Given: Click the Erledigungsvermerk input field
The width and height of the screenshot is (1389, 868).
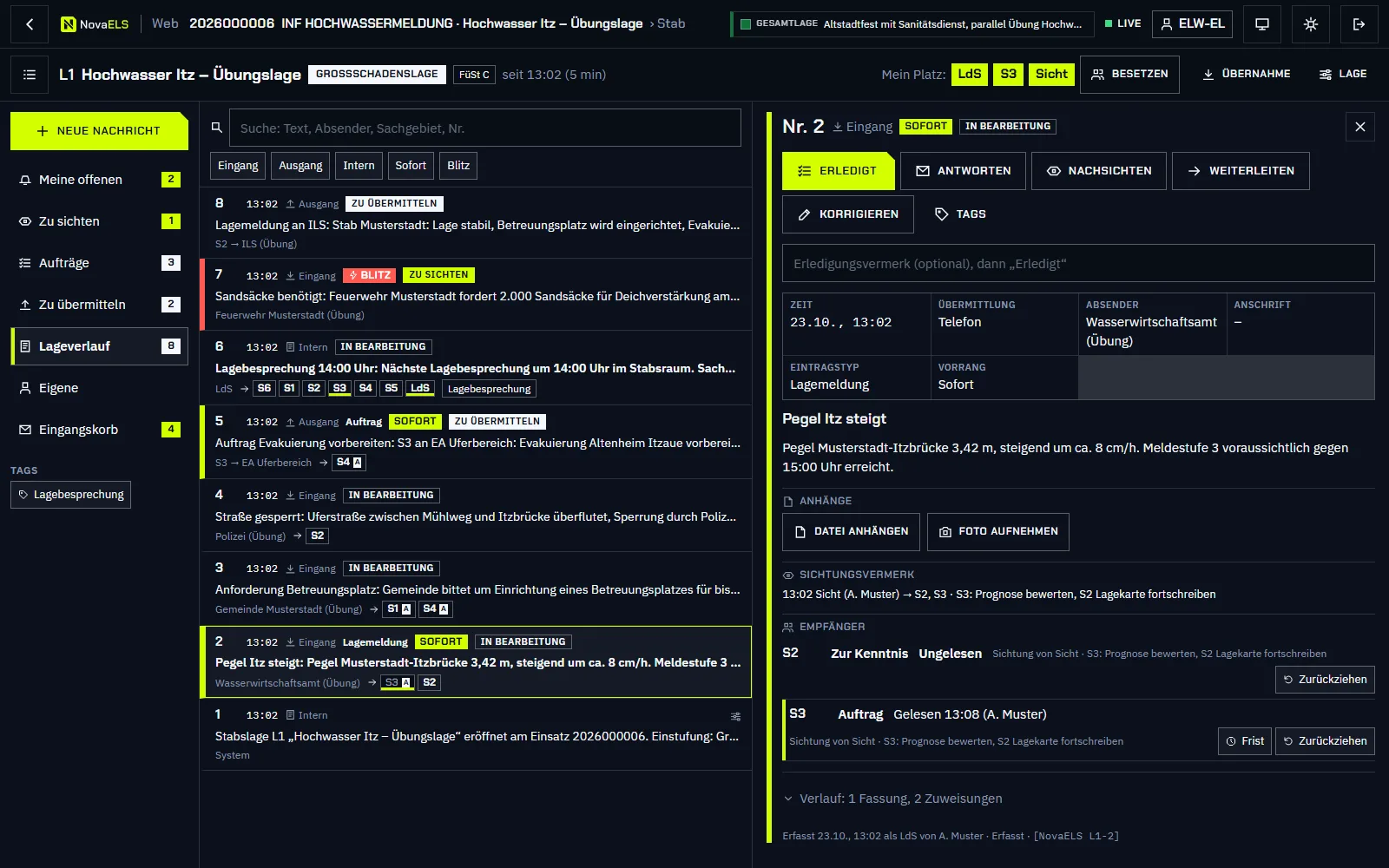Looking at the screenshot, I should tap(1078, 263).
